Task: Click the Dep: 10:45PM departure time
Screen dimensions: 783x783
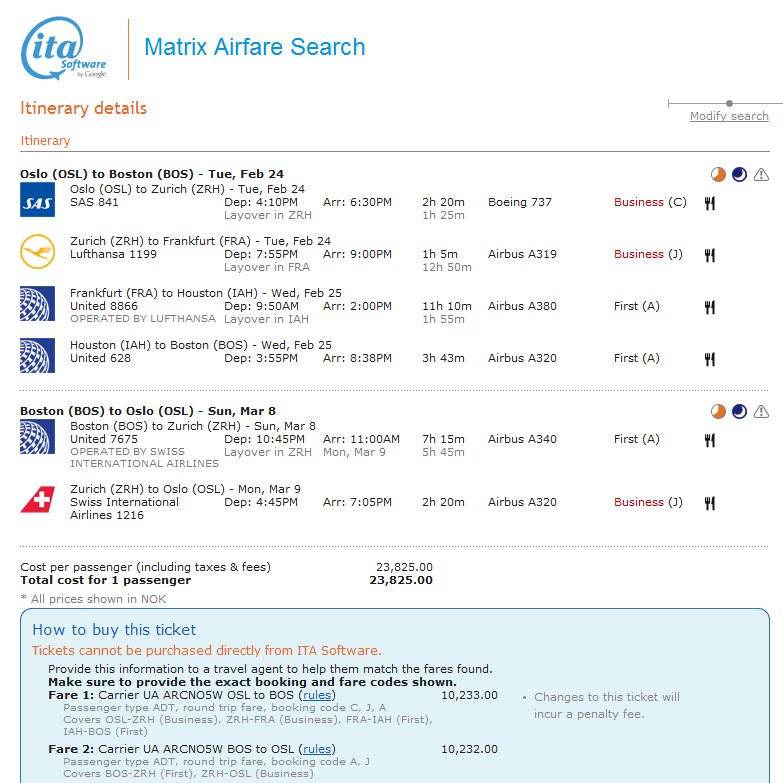Action: pos(264,439)
